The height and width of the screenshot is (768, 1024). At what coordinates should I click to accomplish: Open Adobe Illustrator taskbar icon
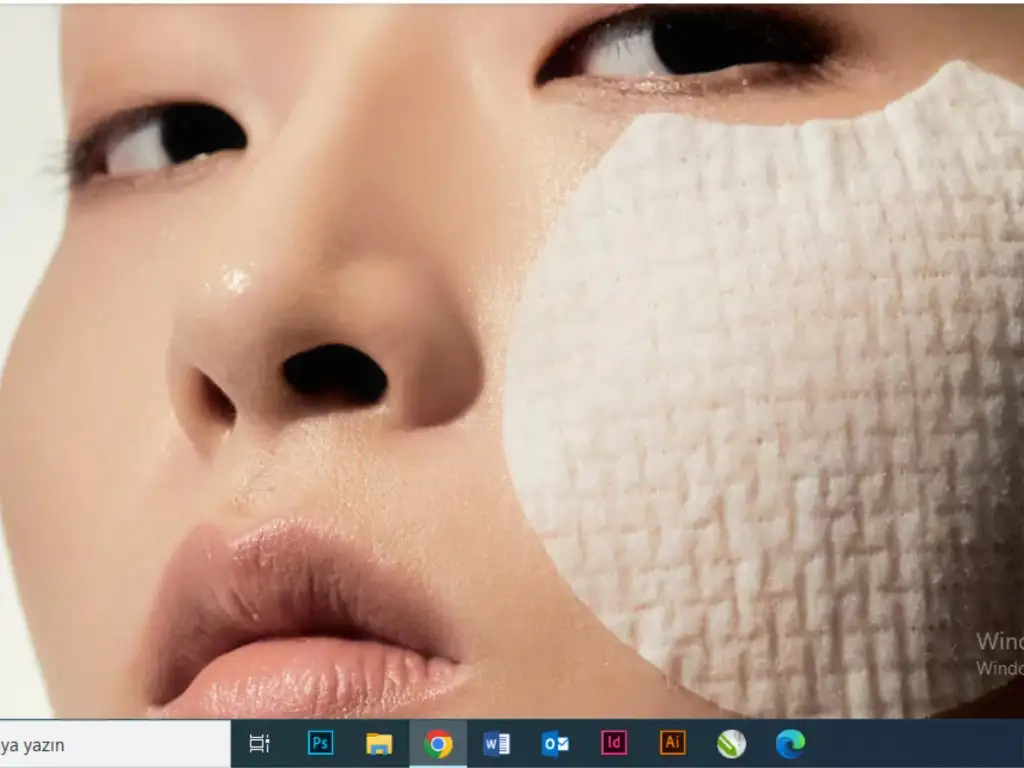[x=673, y=744]
